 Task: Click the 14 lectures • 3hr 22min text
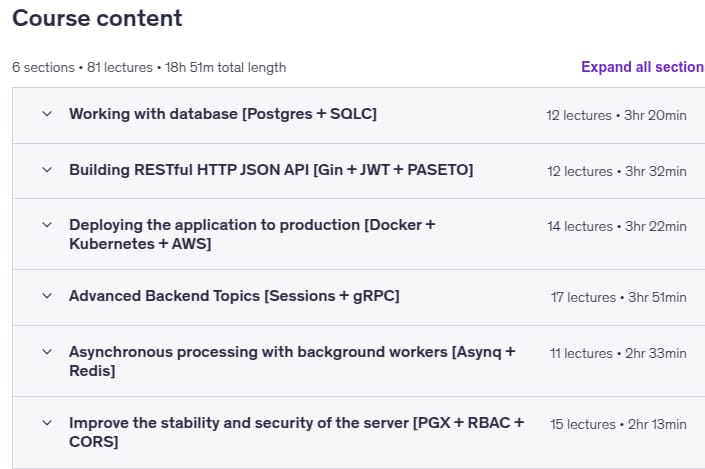[x=617, y=226]
